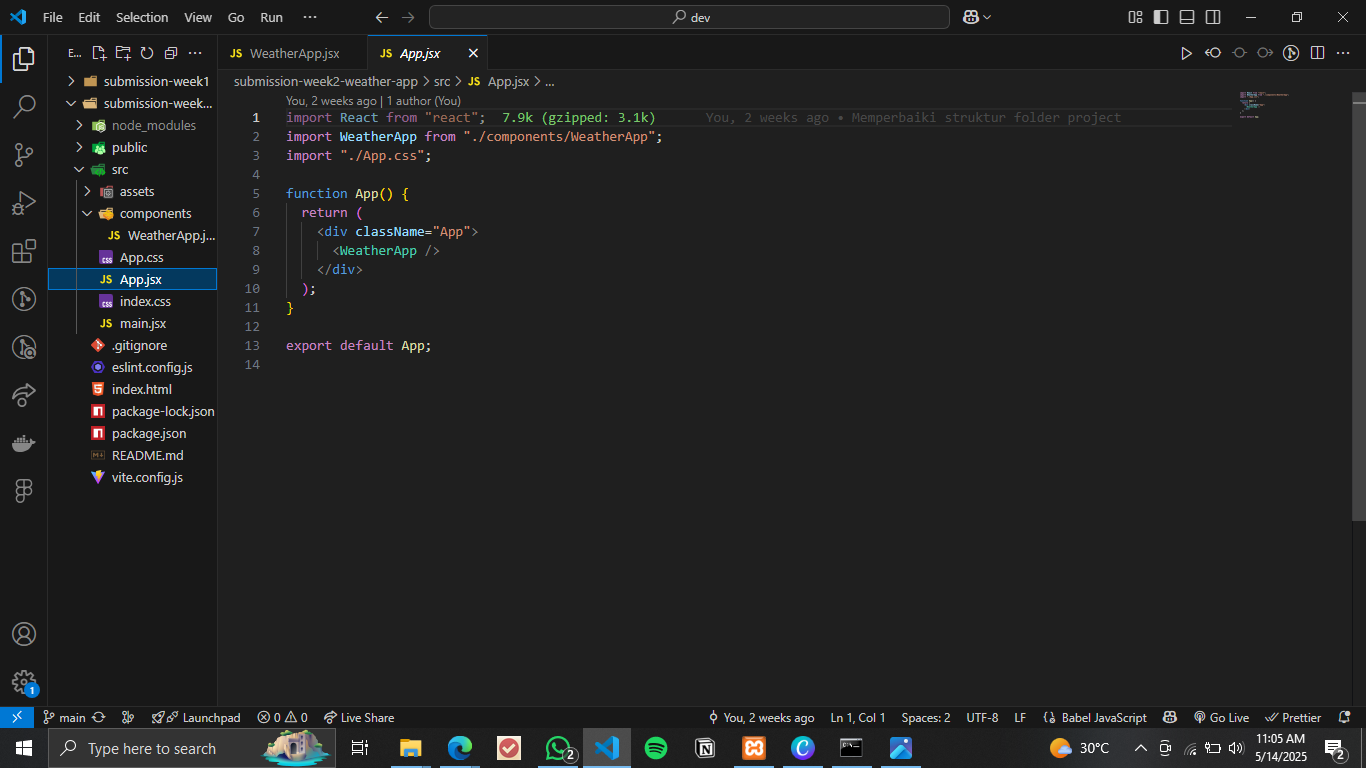Open the Extensions view
Viewport: 1366px width, 768px height.
24,251
